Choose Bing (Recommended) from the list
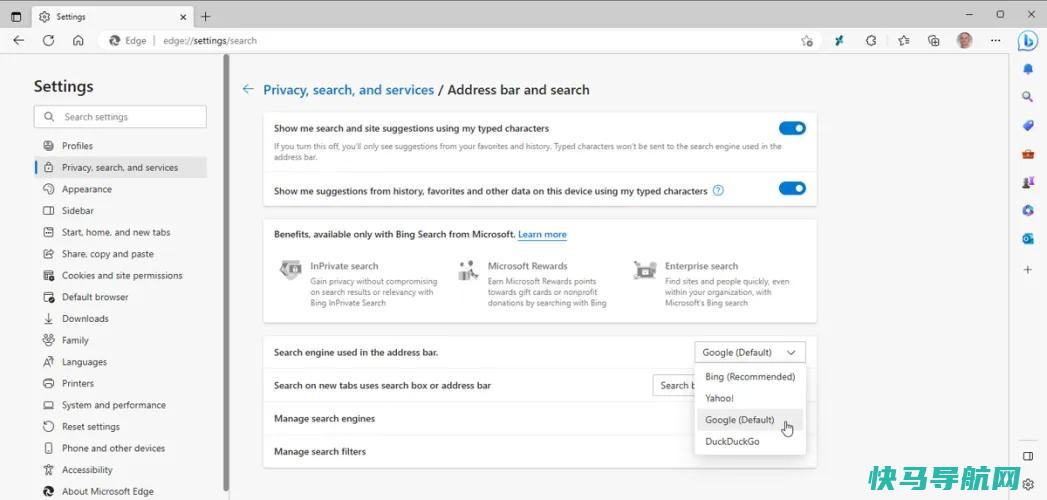 point(750,377)
